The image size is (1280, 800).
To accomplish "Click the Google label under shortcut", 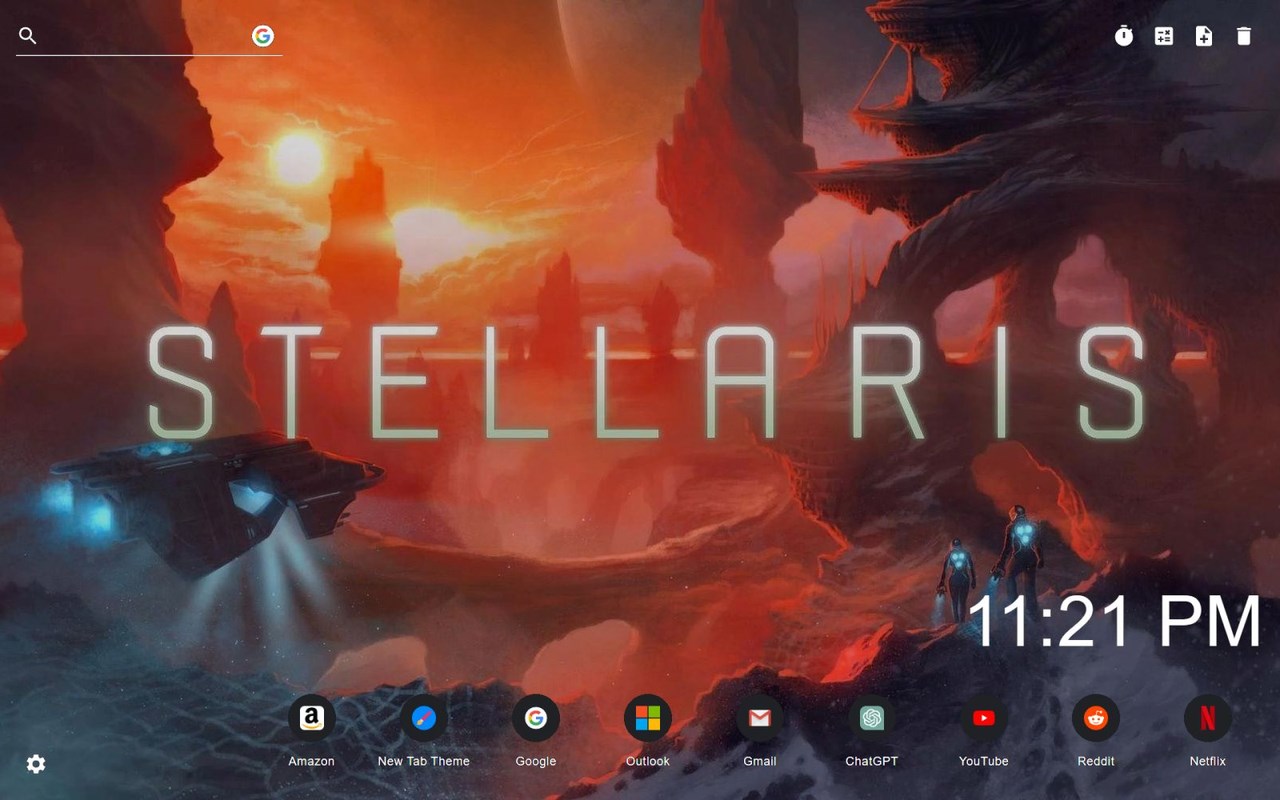I will [x=536, y=761].
